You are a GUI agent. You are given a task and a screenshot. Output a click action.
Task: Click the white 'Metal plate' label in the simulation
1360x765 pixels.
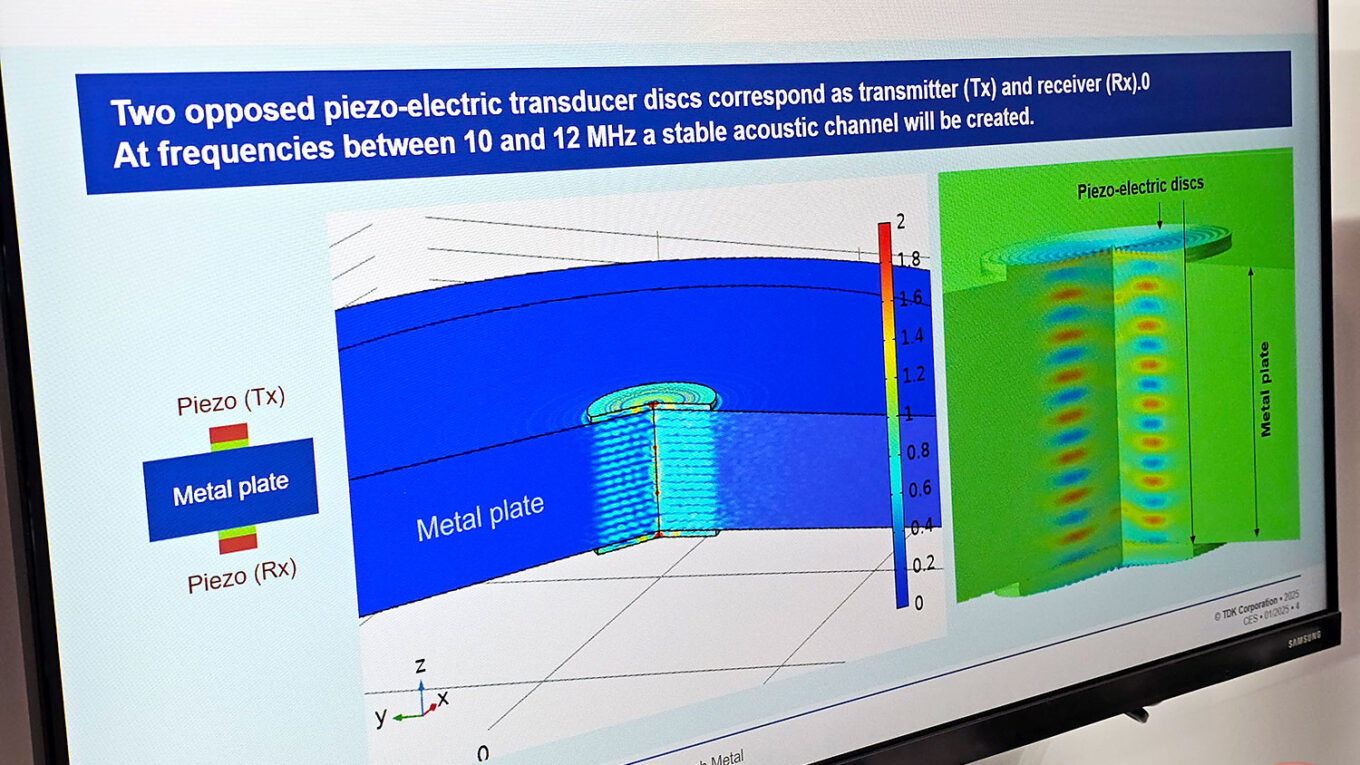[480, 517]
